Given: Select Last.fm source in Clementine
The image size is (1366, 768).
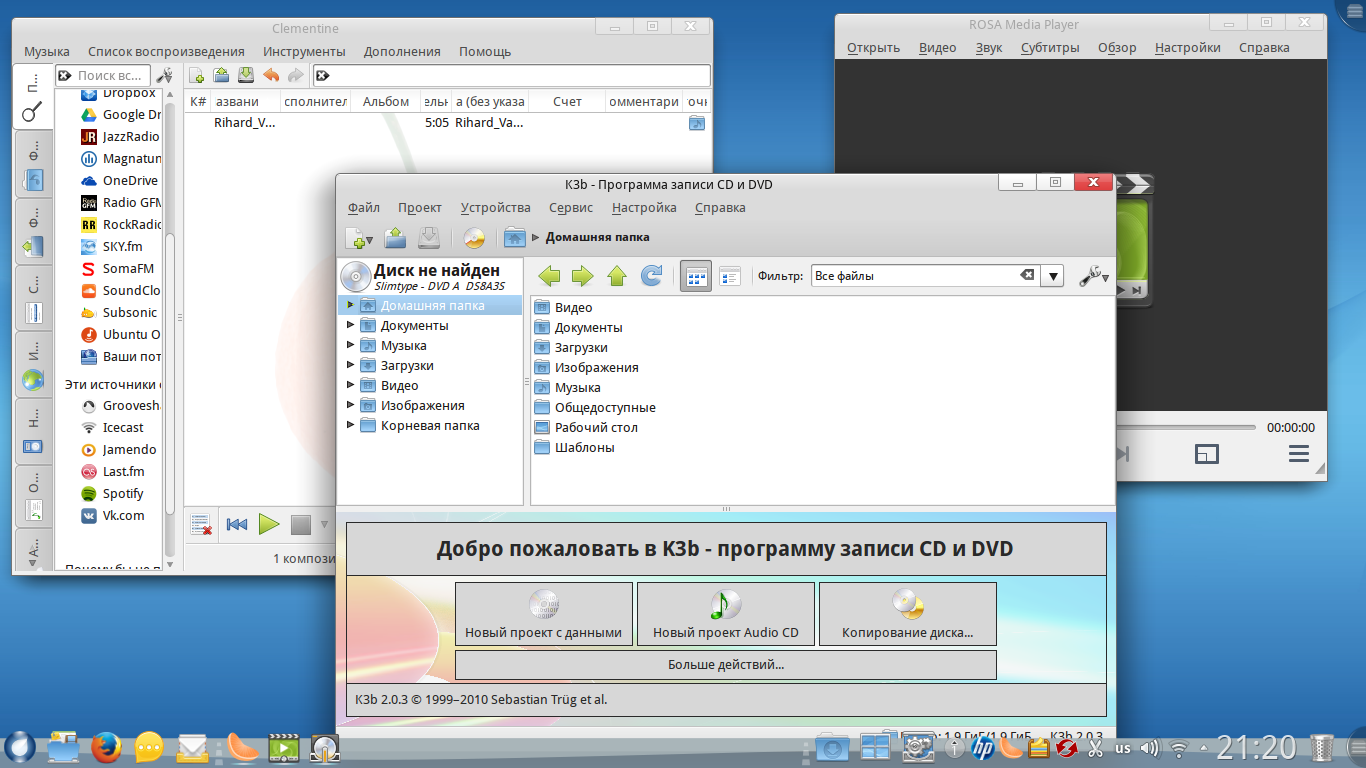Looking at the screenshot, I should click(x=112, y=471).
